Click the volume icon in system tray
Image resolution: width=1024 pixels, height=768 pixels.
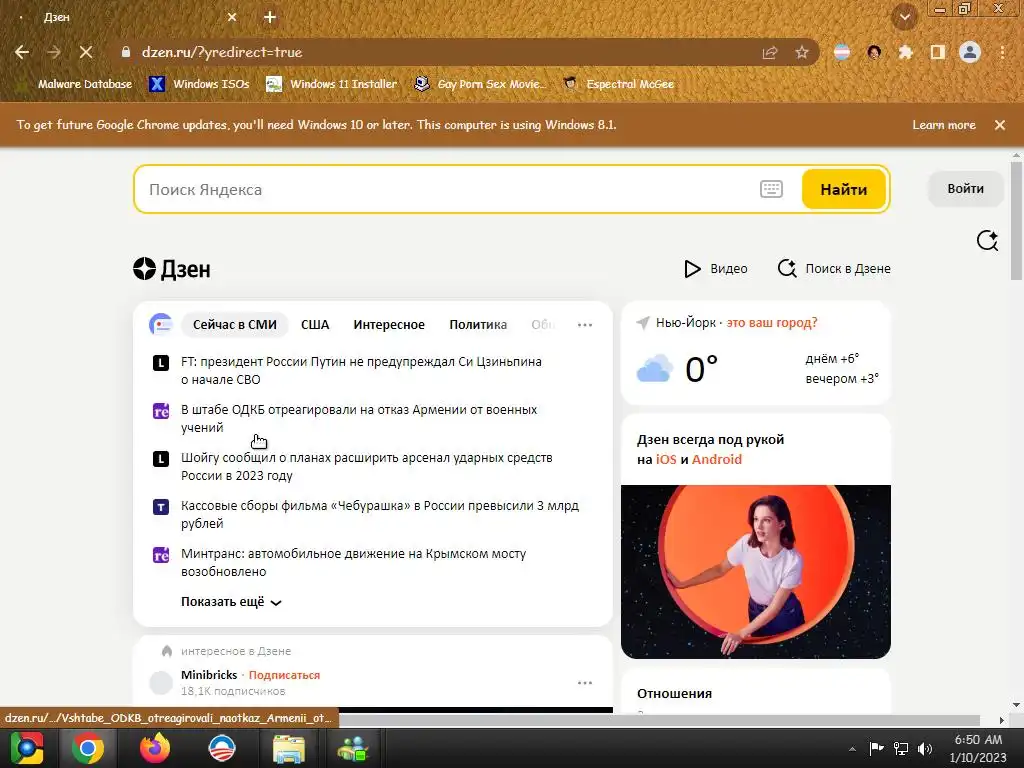click(x=925, y=748)
